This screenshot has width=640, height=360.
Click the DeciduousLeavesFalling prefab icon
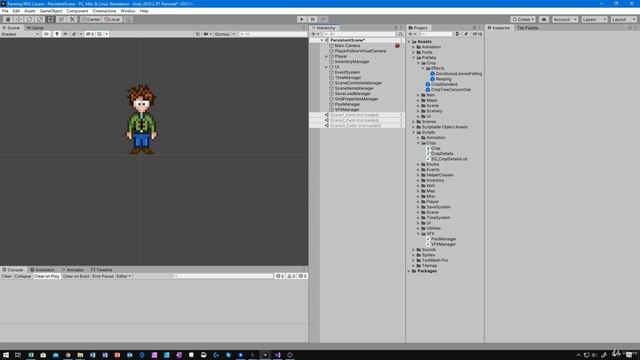(433, 74)
